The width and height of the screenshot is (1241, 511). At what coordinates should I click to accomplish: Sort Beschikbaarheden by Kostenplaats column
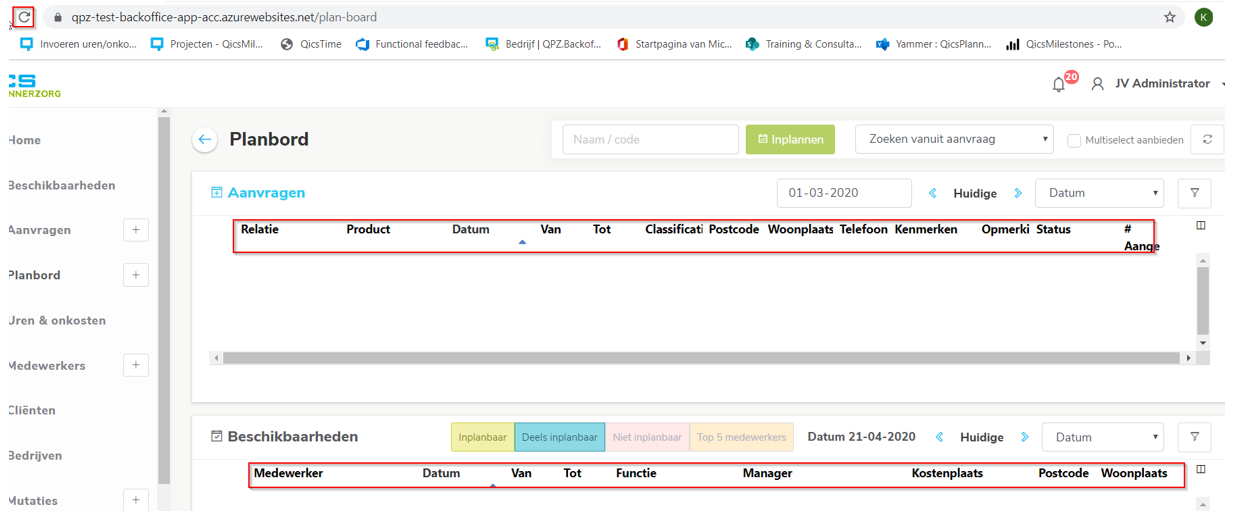947,473
